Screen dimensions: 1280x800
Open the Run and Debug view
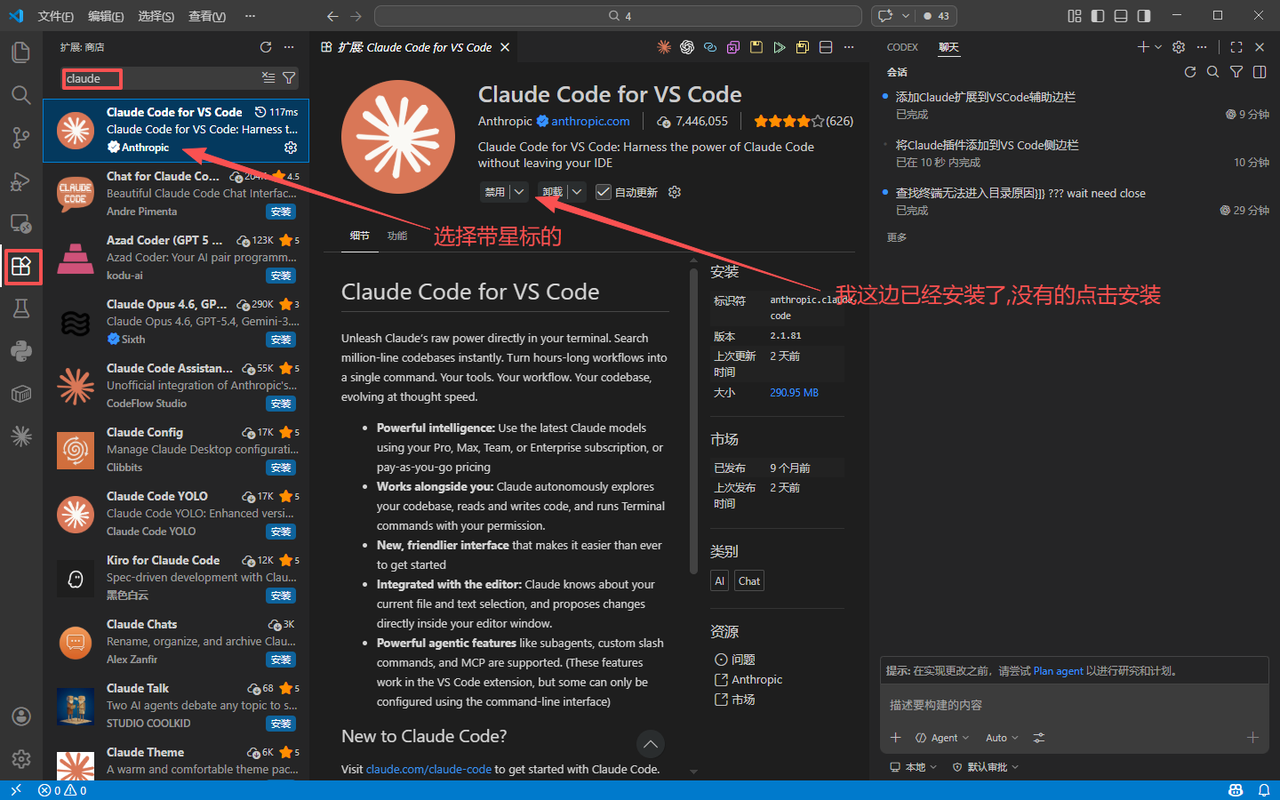coord(21,181)
